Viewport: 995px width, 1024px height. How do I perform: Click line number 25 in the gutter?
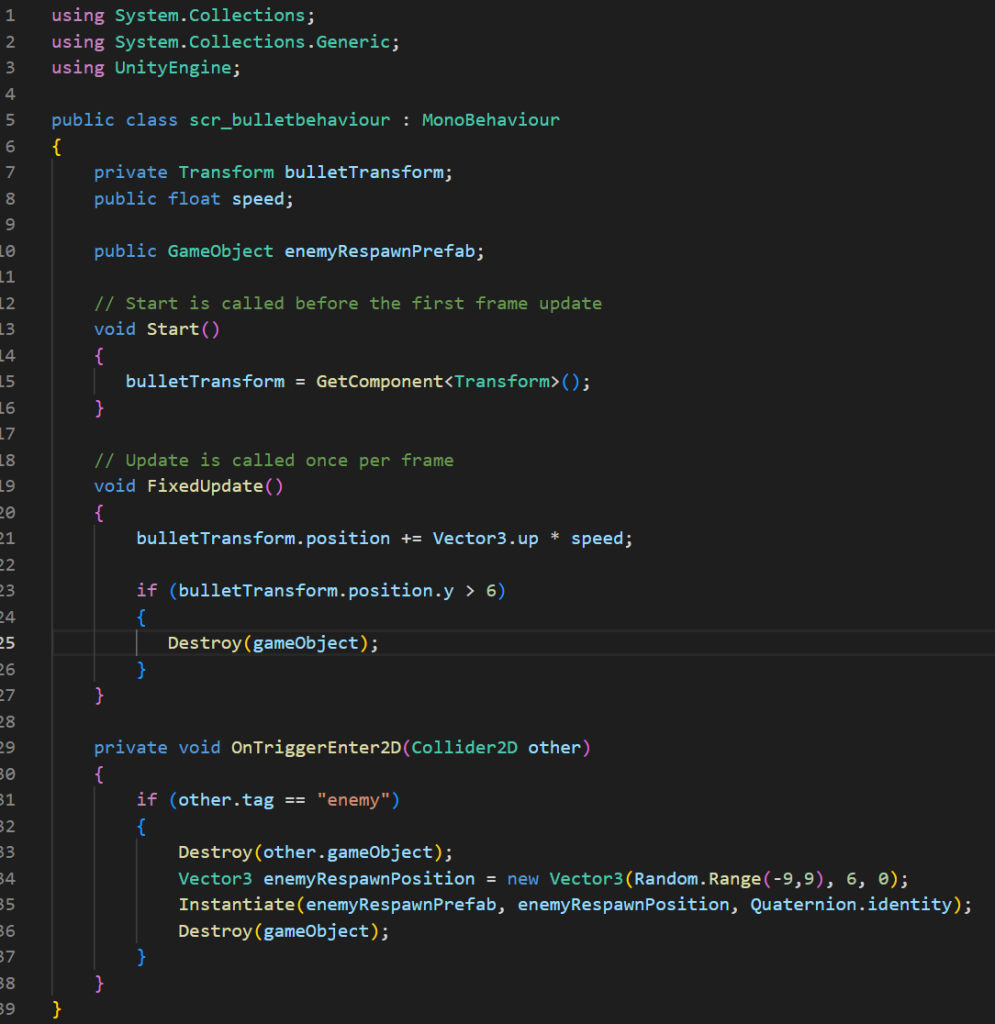click(10, 643)
